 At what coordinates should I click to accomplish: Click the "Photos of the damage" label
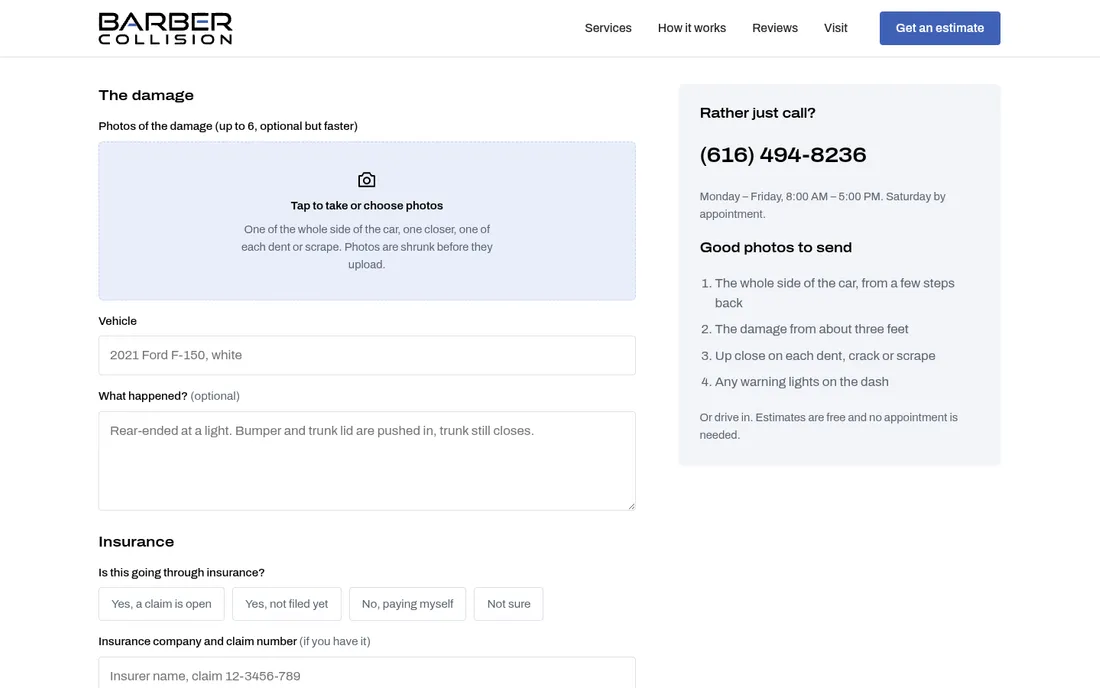pos(228,126)
